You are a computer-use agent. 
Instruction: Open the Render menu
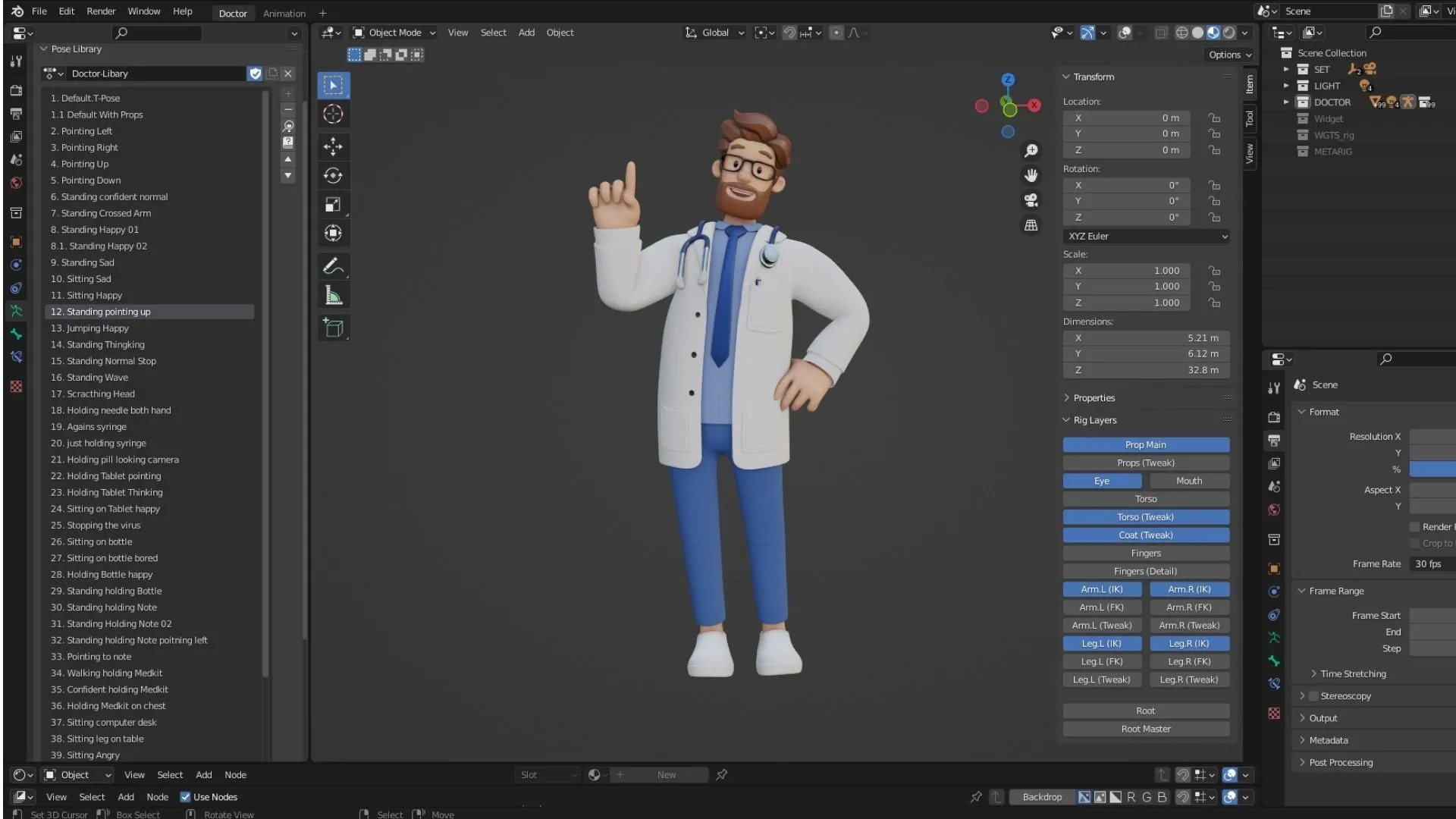(101, 11)
